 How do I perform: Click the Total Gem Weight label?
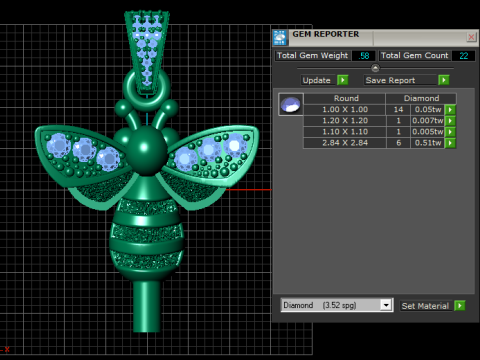(313, 56)
